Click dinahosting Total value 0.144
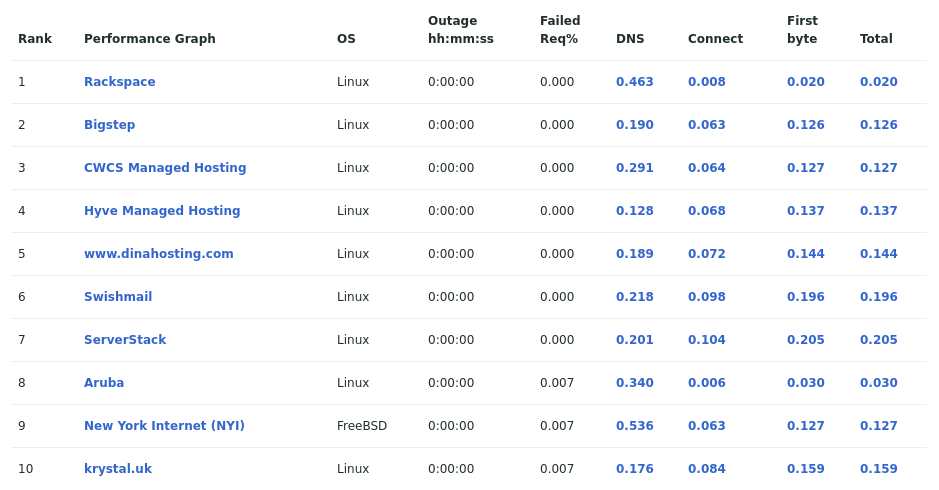This screenshot has height=490, width=939. 879,254
